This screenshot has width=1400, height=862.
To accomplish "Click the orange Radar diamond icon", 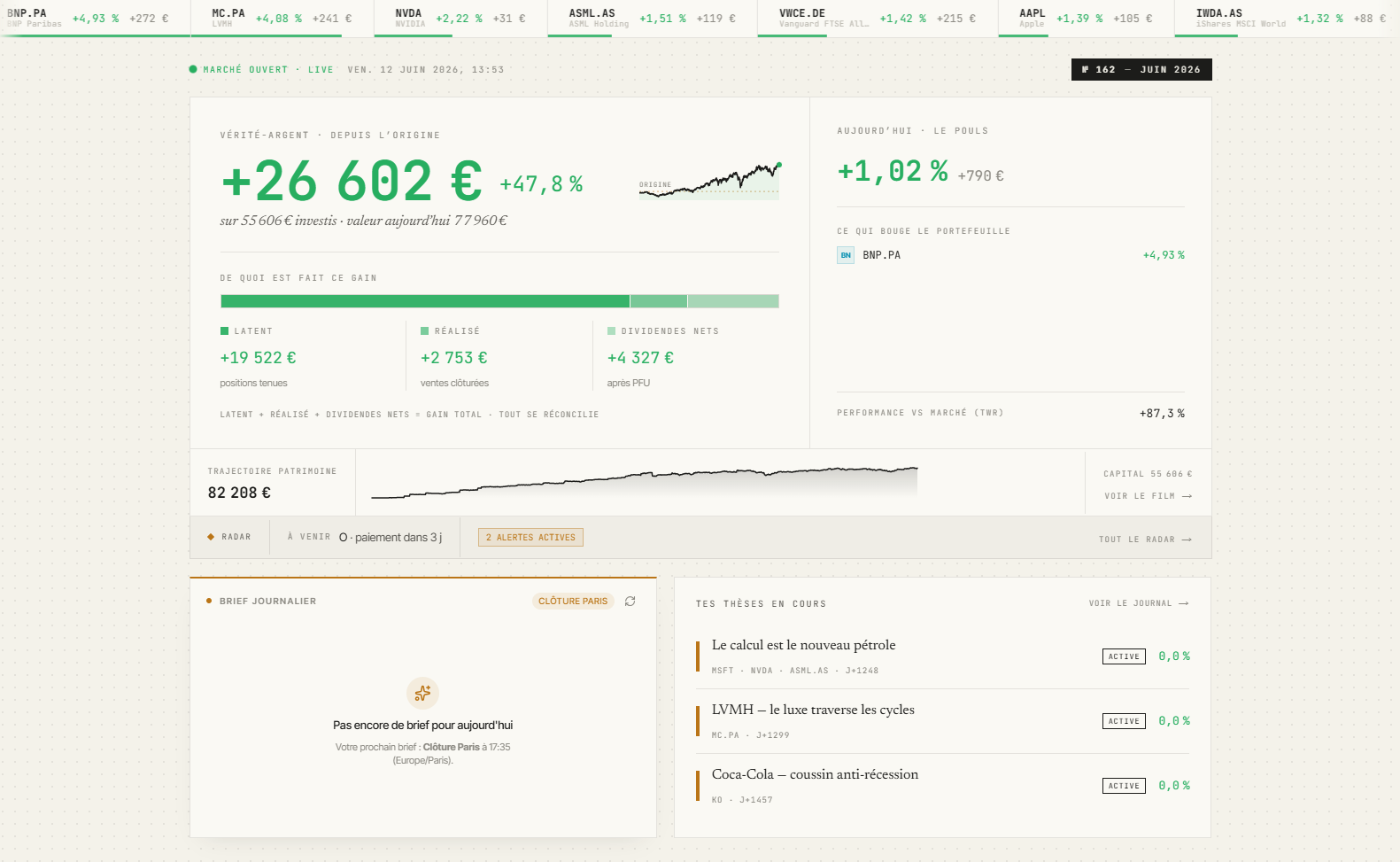I will [211, 537].
